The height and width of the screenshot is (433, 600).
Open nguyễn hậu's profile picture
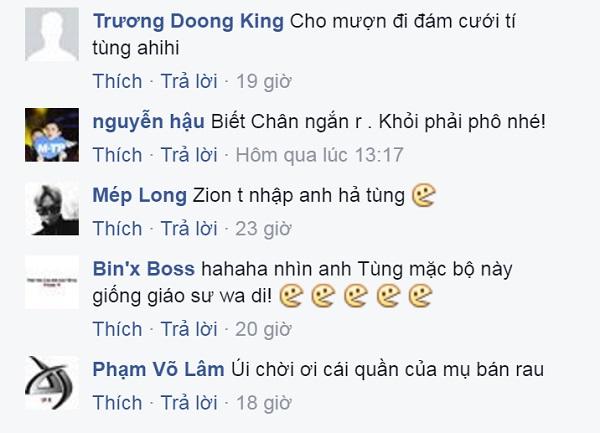[52, 135]
